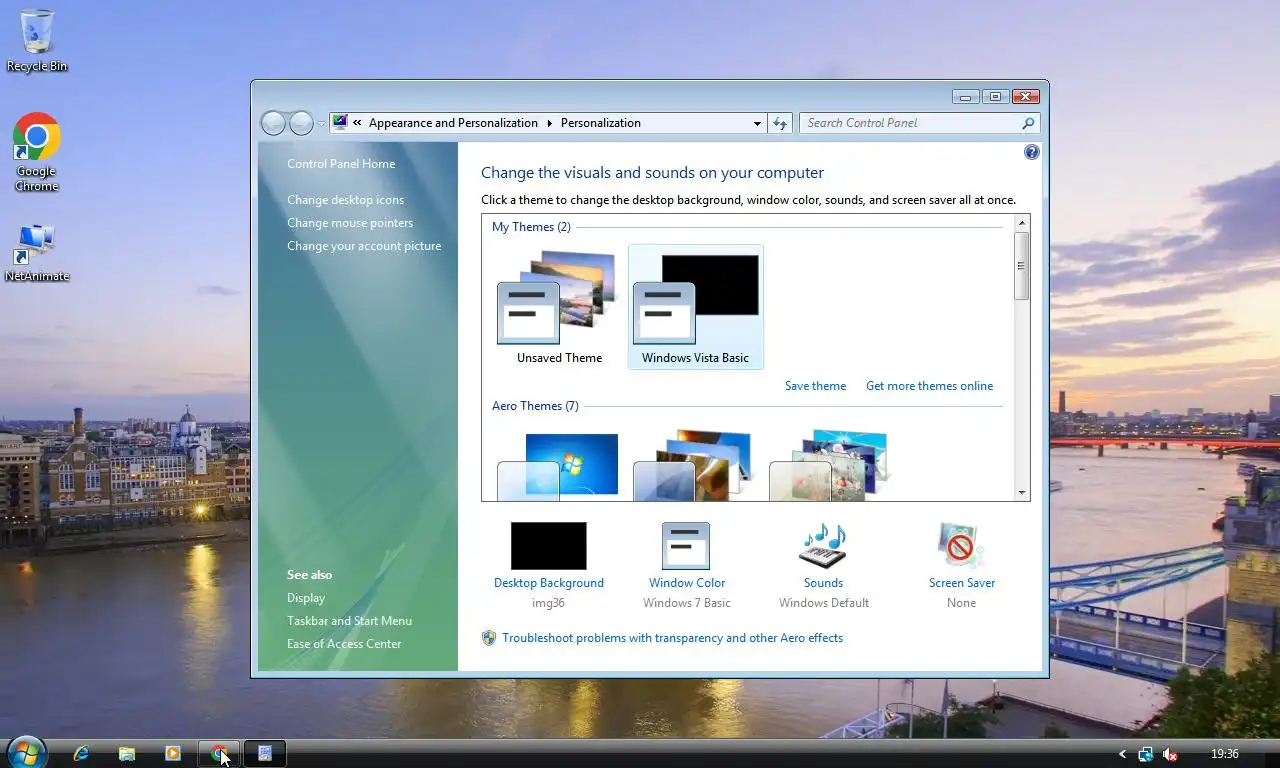Select the Unsaved Theme thumbnail

tap(559, 307)
